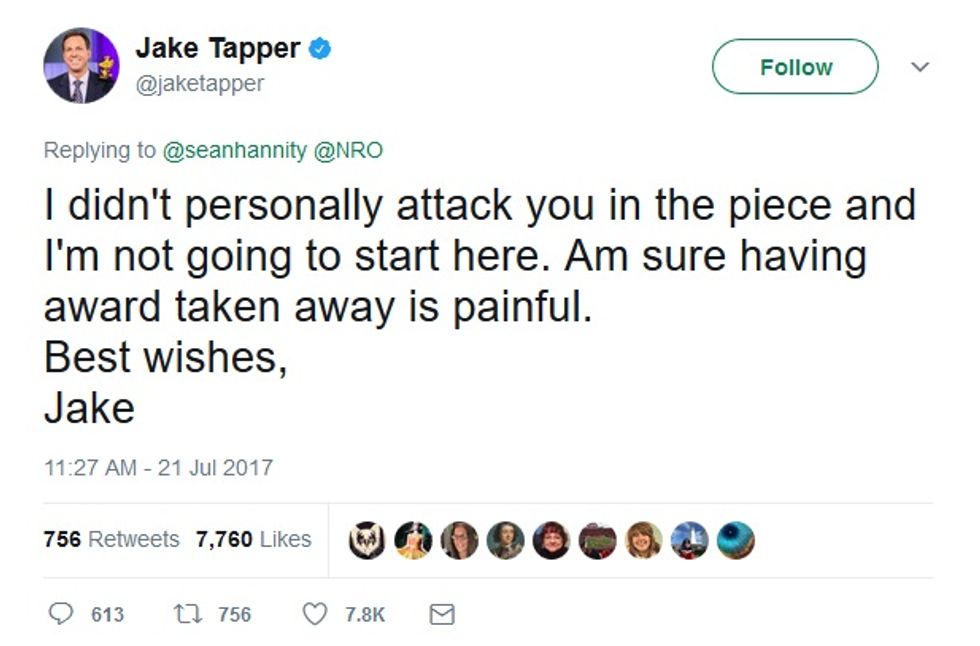The width and height of the screenshot is (980, 646).
Task: Expand the tweet options chevron
Action: (x=920, y=66)
